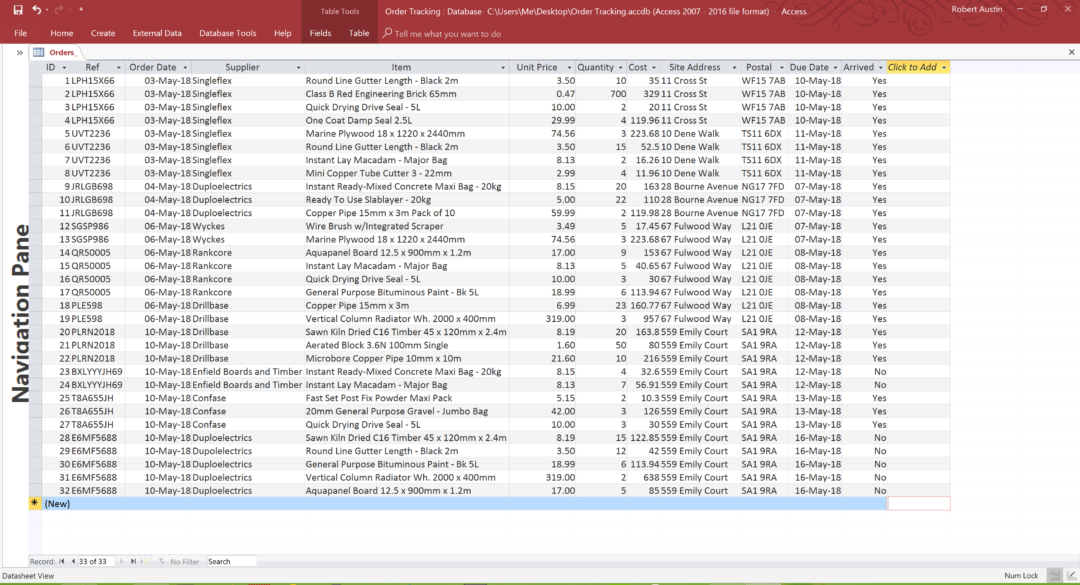The width and height of the screenshot is (1080, 585).
Task: Click the Redo arrow in the quick access toolbar
Action: 59,10
